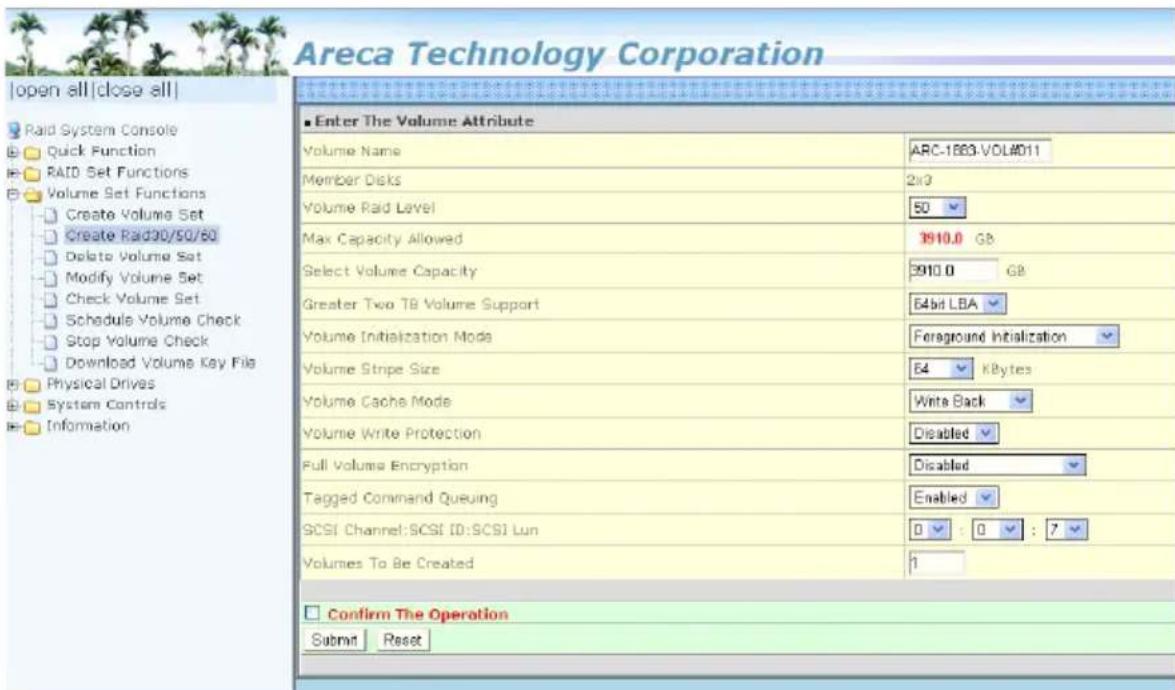Click the System Controls folder icon
Image resolution: width=1175 pixels, height=690 pixels.
click(x=31, y=406)
